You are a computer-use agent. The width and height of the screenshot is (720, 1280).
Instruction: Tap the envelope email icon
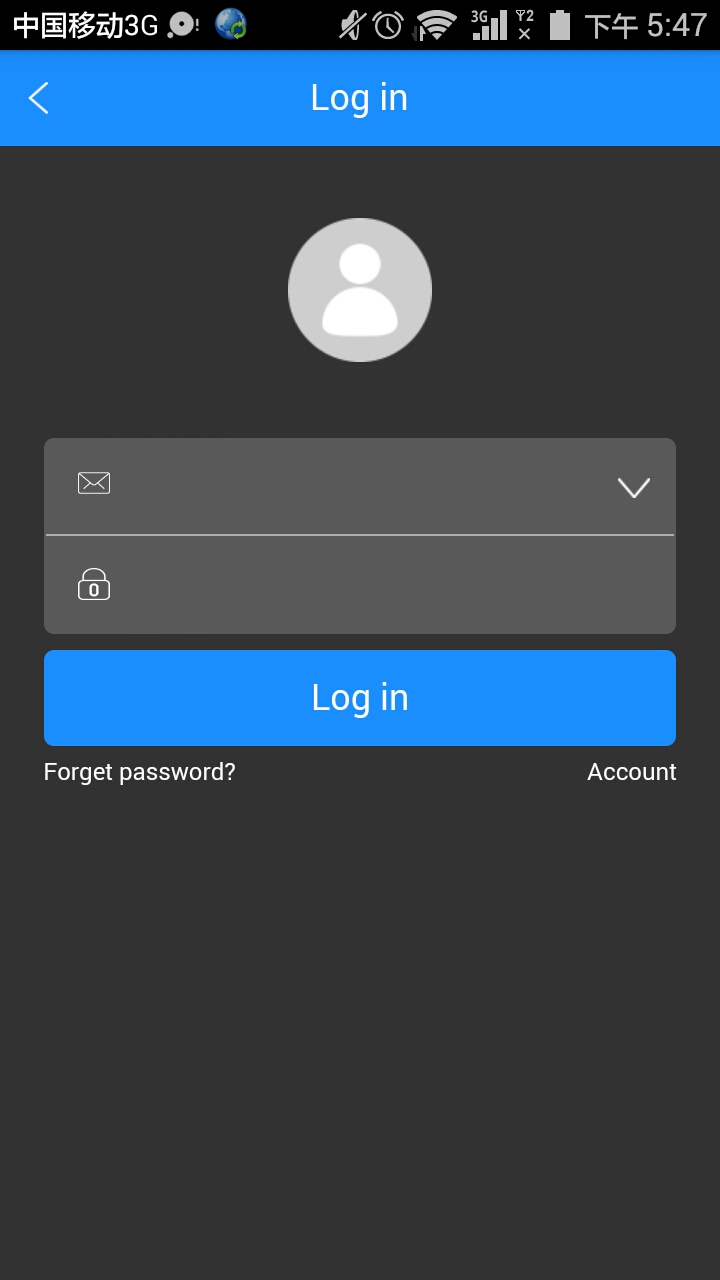tap(94, 483)
